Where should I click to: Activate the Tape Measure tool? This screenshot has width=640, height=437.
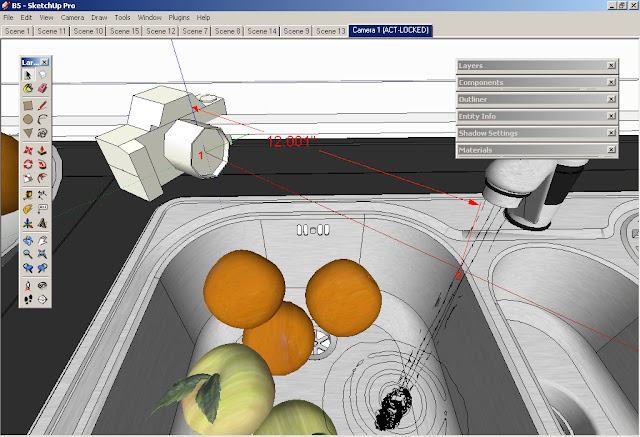click(x=28, y=195)
